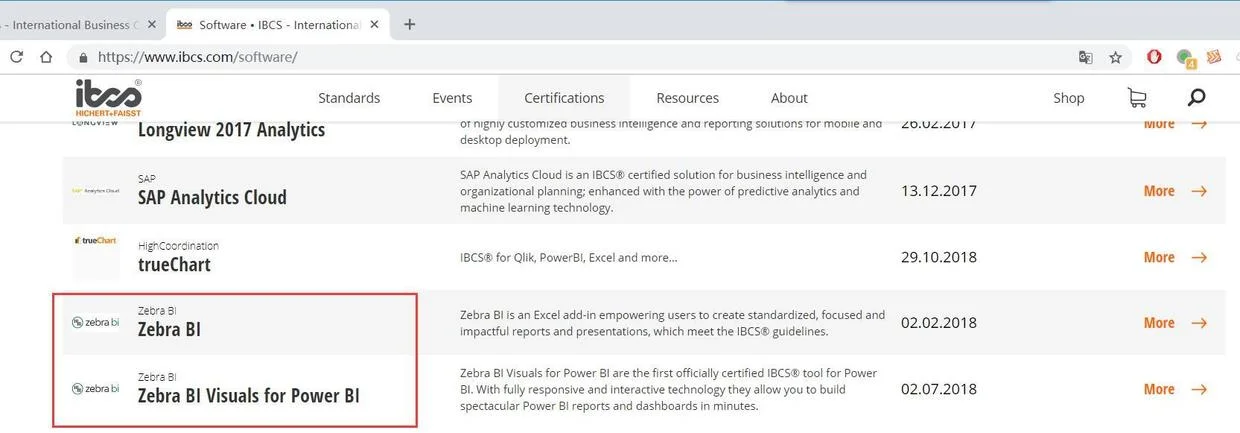Click the translate page icon in address bar
Viewport: 1240px width, 433px height.
tap(1085, 57)
